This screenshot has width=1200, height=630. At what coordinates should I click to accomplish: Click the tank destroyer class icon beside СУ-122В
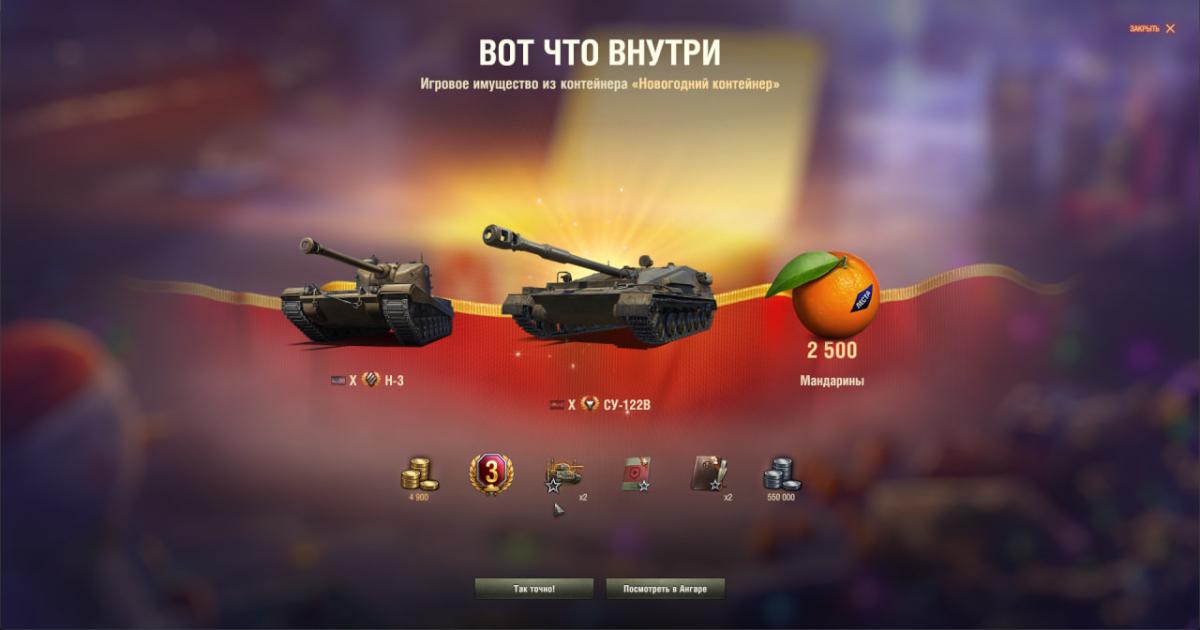tap(590, 405)
